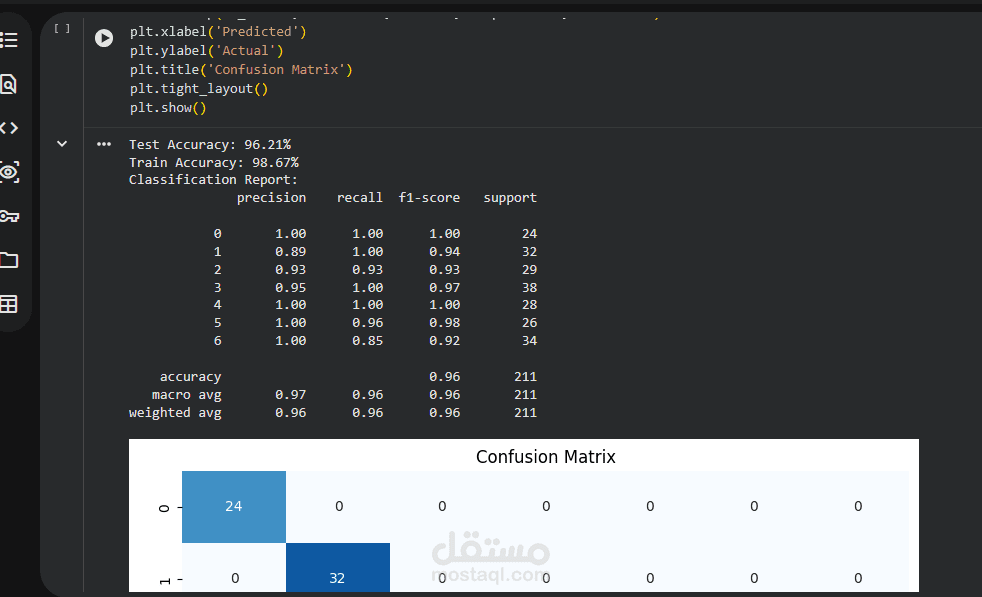982x597 pixels.
Task: Run the code cell
Action: click(x=104, y=37)
